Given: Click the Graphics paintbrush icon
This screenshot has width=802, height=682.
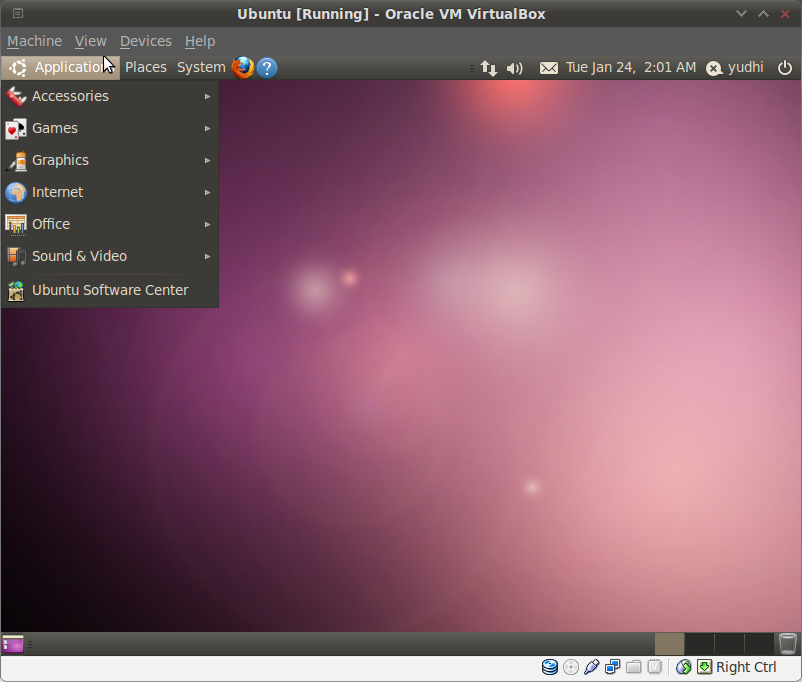Looking at the screenshot, I should tap(16, 161).
